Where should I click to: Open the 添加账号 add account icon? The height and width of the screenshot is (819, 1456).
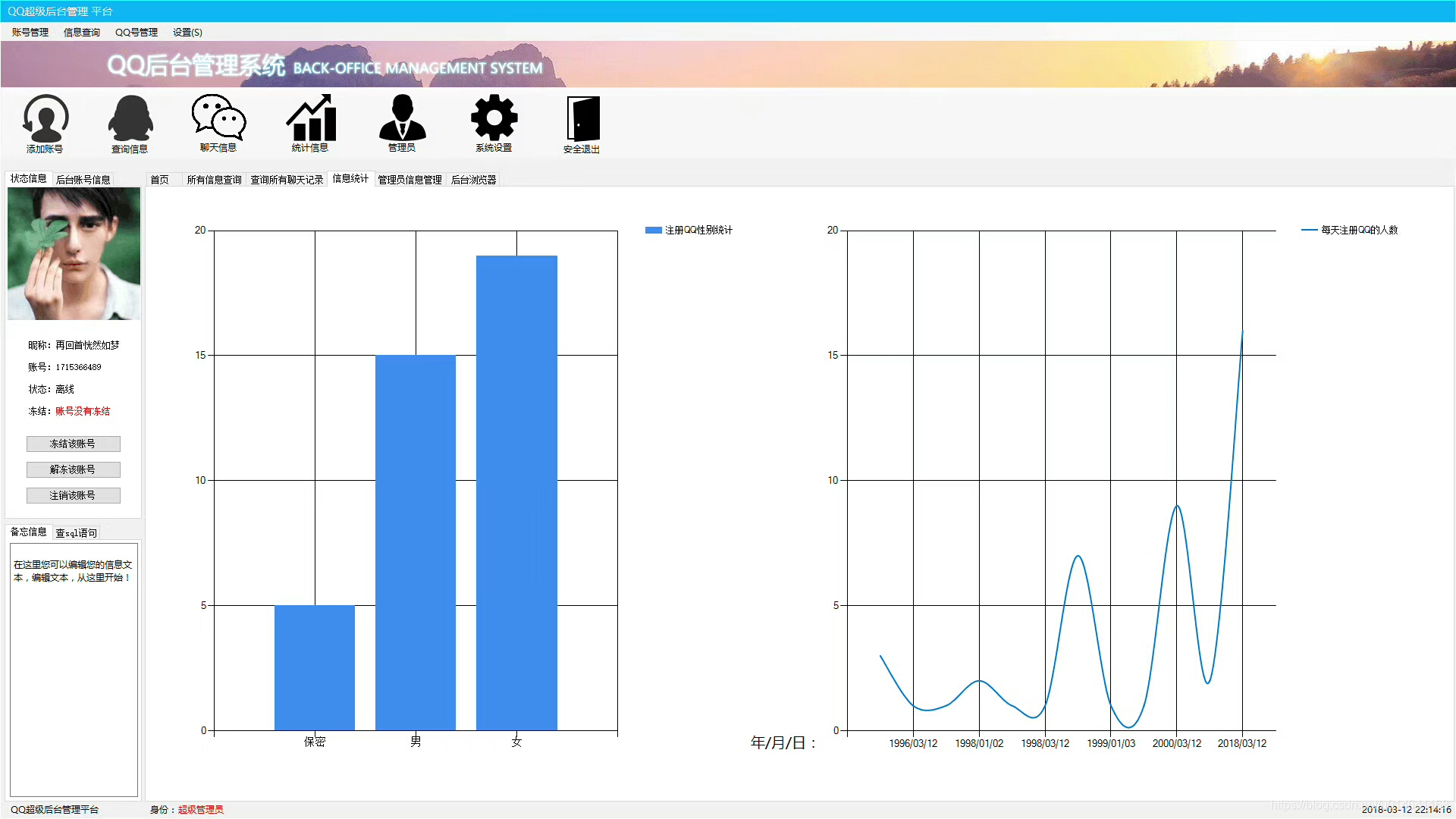[45, 124]
